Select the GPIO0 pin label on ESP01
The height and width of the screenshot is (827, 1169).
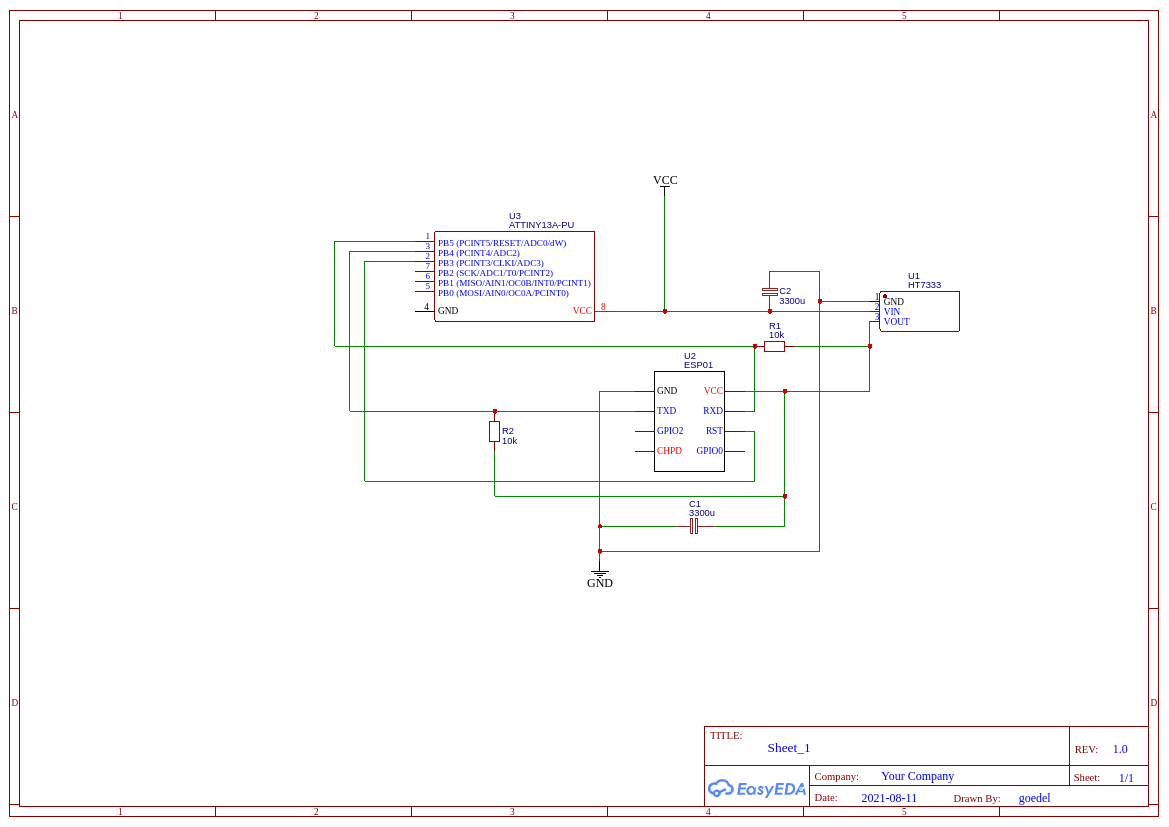pyautogui.click(x=709, y=451)
